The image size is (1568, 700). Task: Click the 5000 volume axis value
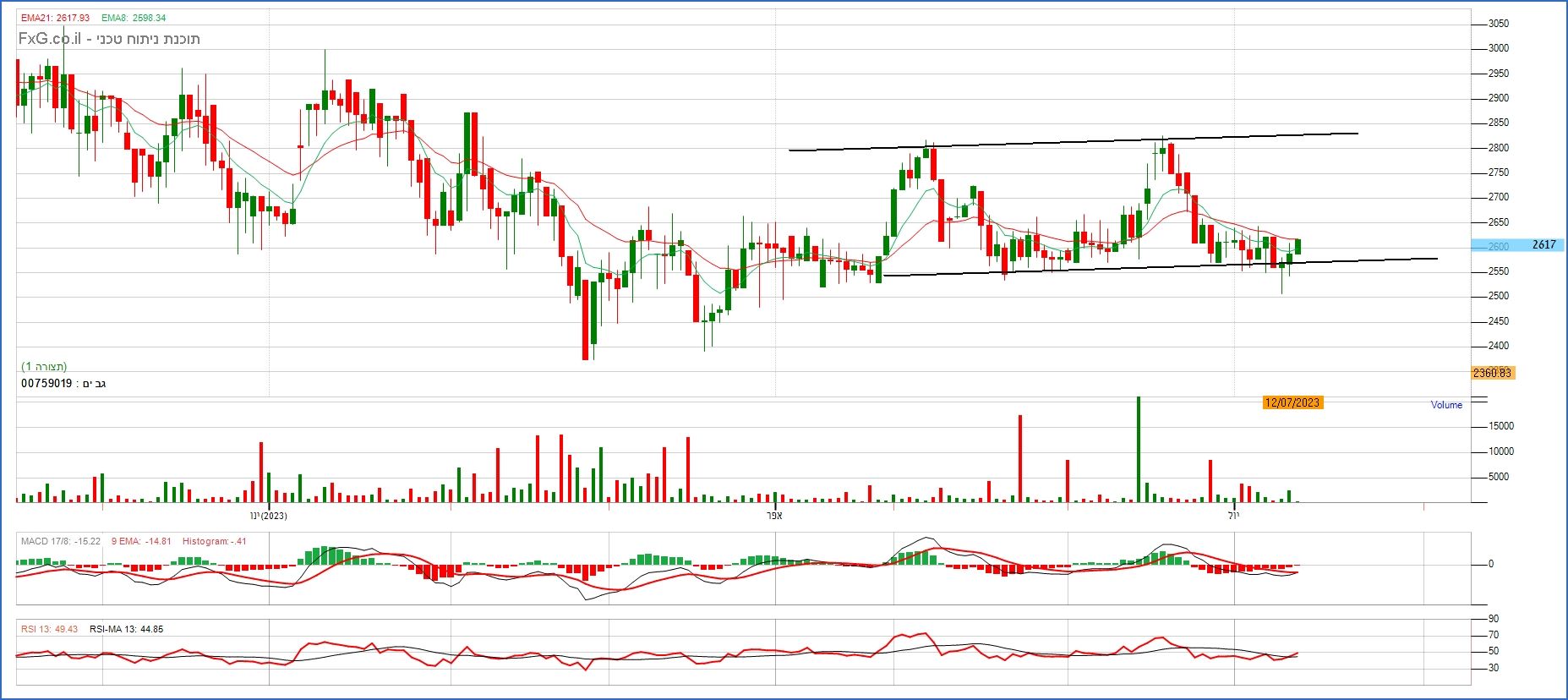[1499, 477]
